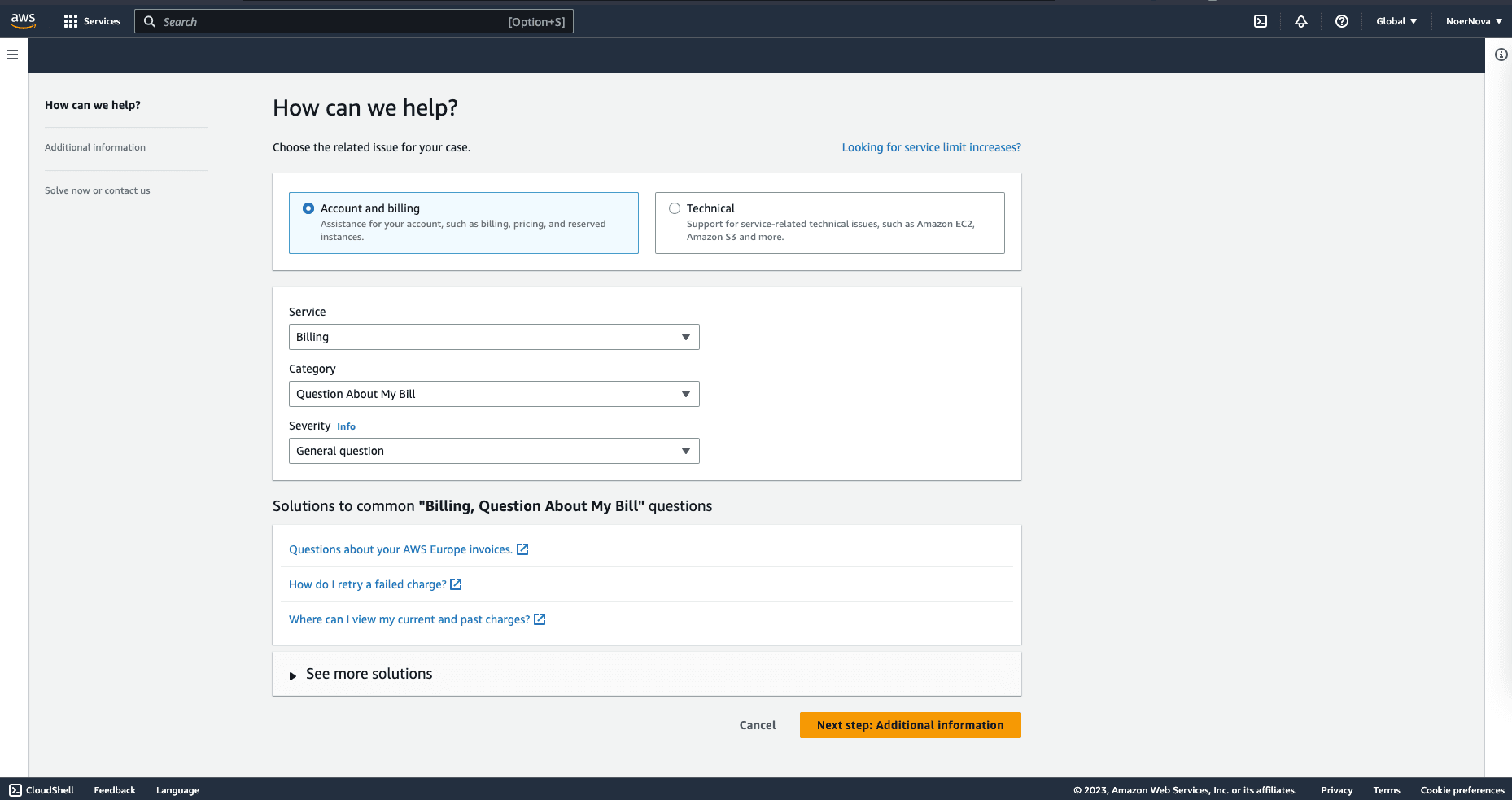Launch CloudShell from the top bar icon
The width and height of the screenshot is (1512, 800).
1260,21
